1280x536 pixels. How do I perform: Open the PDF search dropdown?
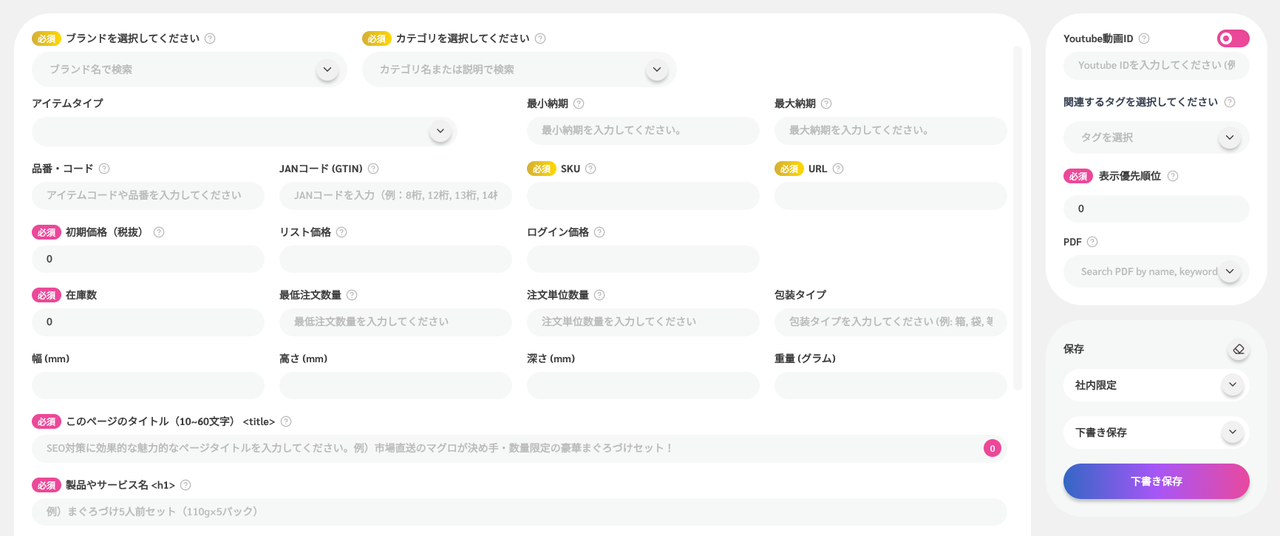click(1230, 271)
